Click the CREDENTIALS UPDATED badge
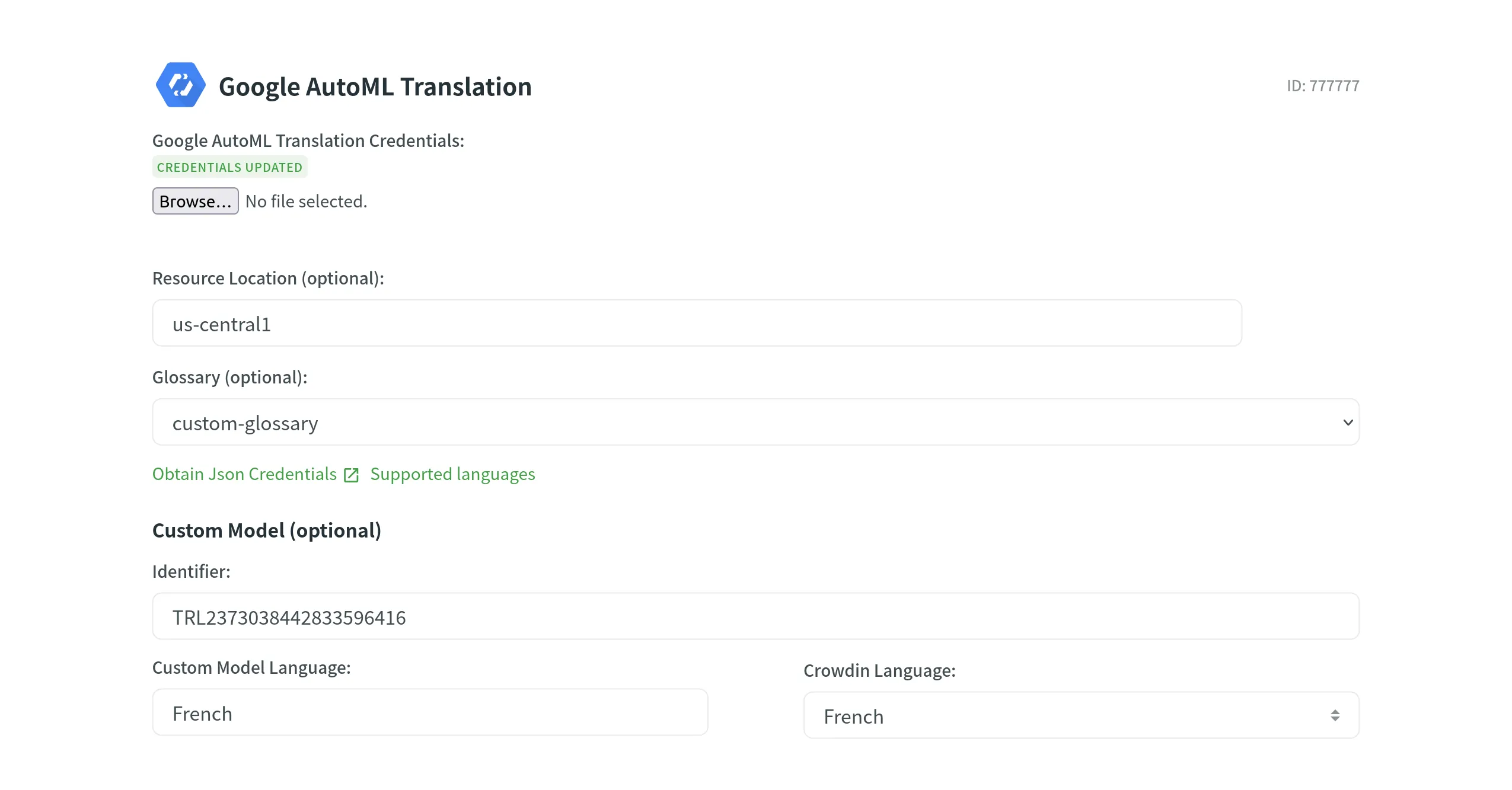 230,167
